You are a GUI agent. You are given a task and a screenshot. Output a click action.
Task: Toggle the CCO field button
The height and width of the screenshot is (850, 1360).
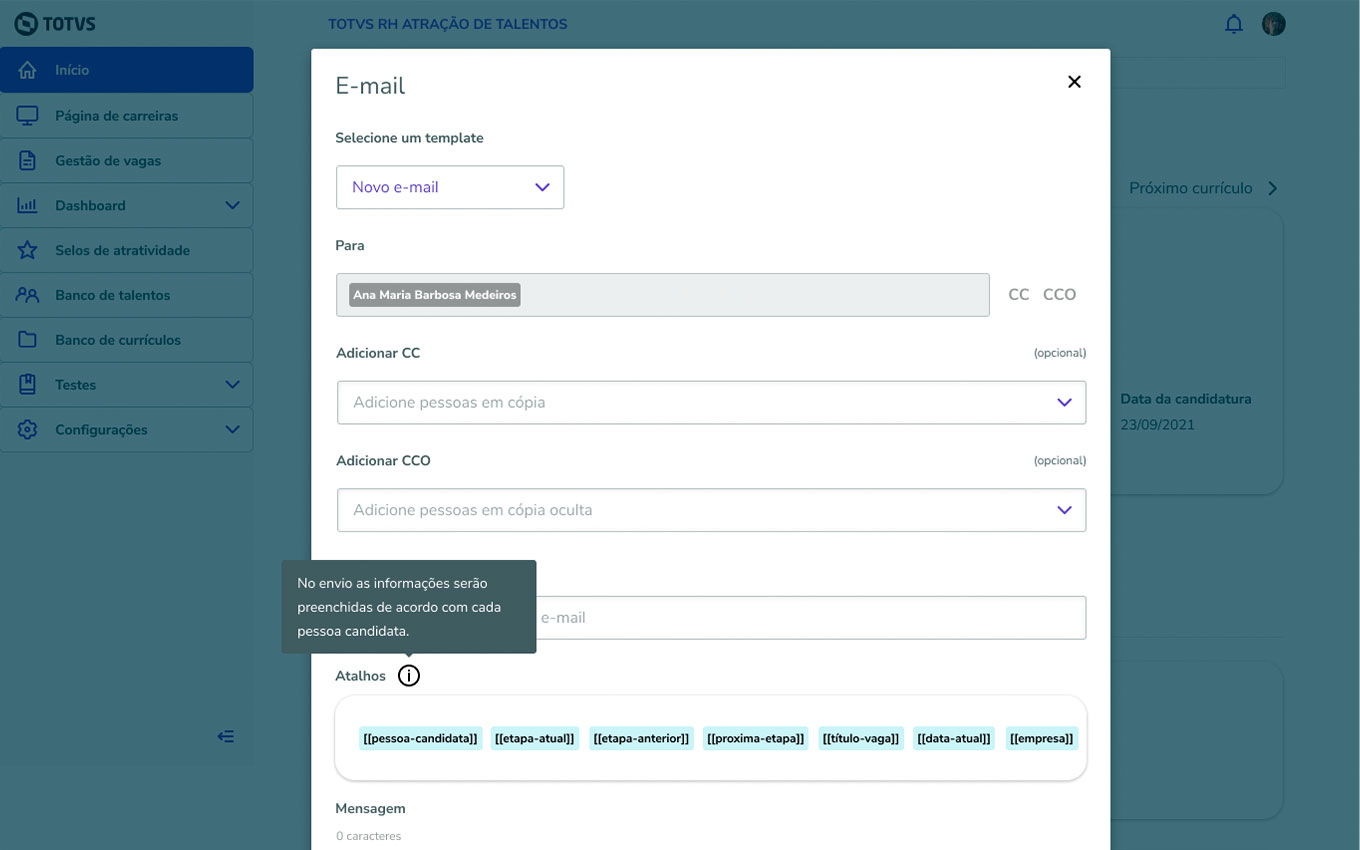pyautogui.click(x=1059, y=295)
